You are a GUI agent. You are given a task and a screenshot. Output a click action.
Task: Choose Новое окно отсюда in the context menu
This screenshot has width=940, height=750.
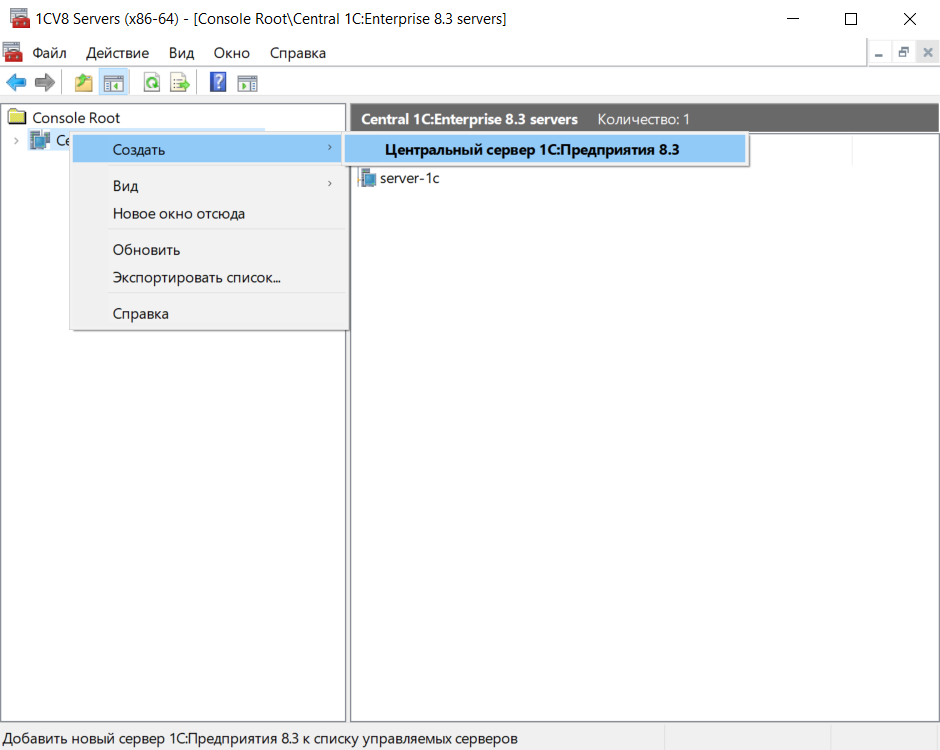tap(208, 213)
